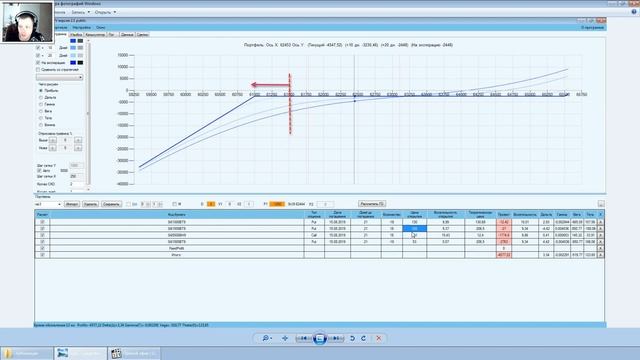Open the О программе menu item

coord(592,27)
